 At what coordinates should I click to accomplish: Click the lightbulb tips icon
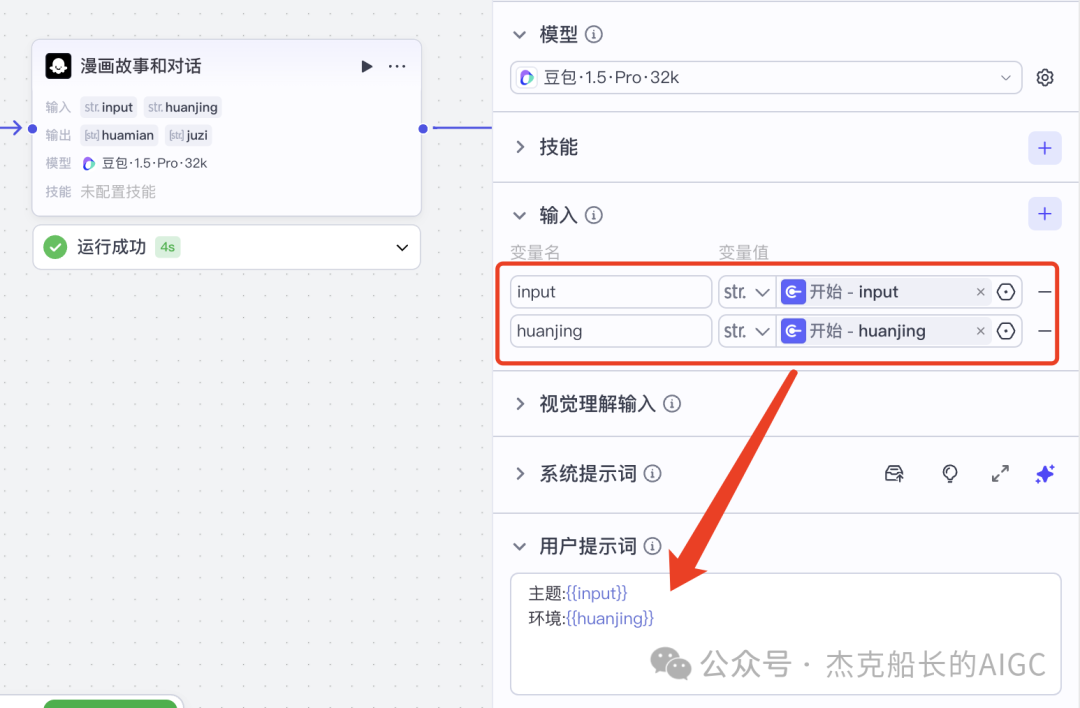(x=950, y=474)
